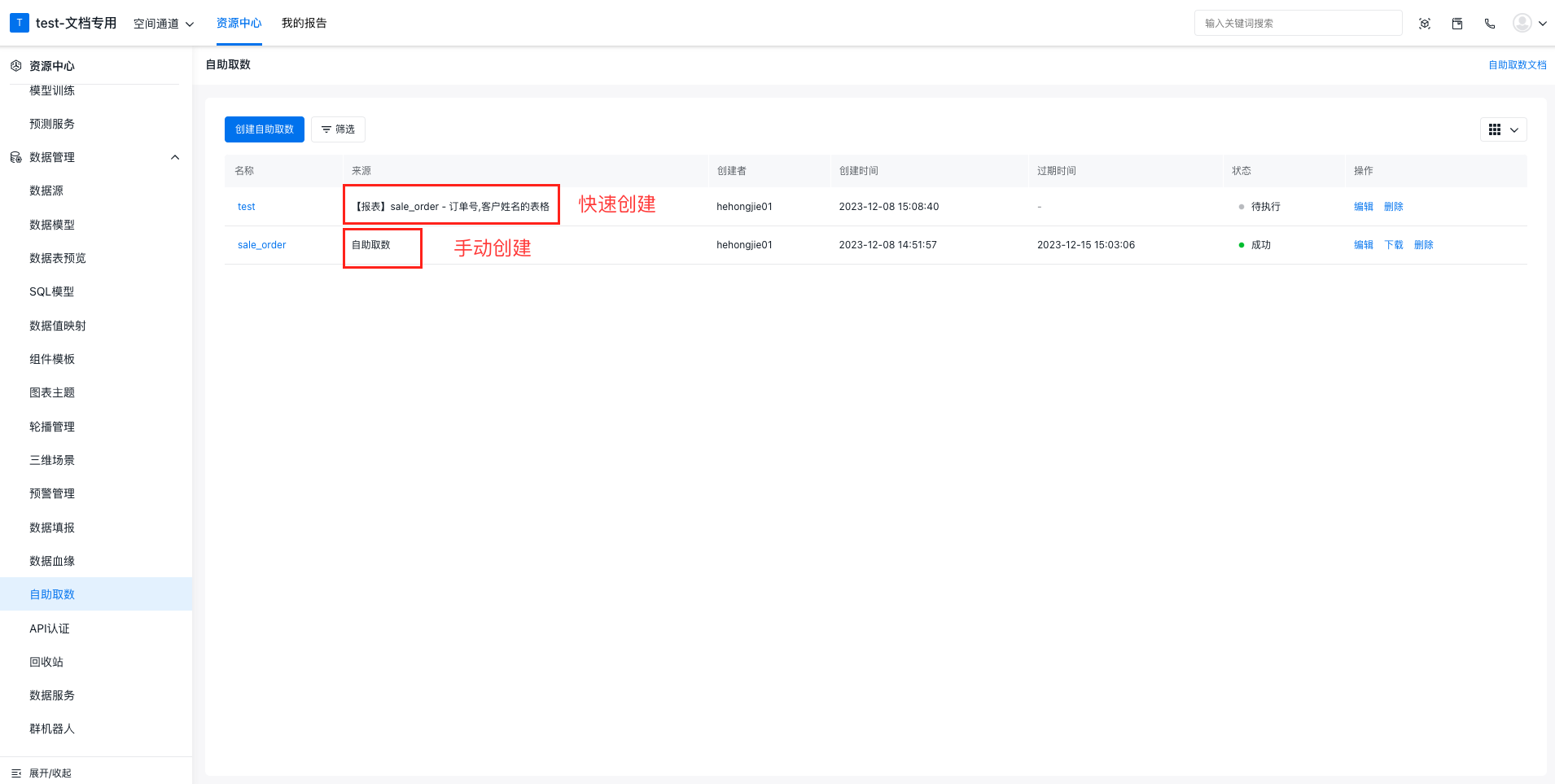
Task: Open the calendar/notes icon in top bar
Action: coord(1457,24)
